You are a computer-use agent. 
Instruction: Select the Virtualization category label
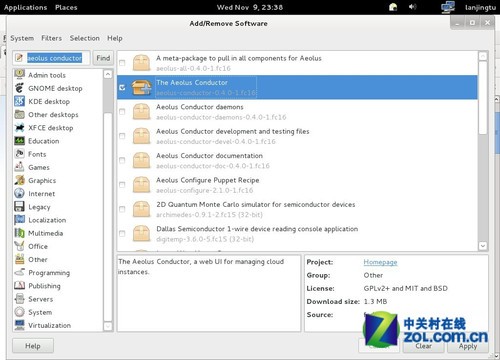49,325
